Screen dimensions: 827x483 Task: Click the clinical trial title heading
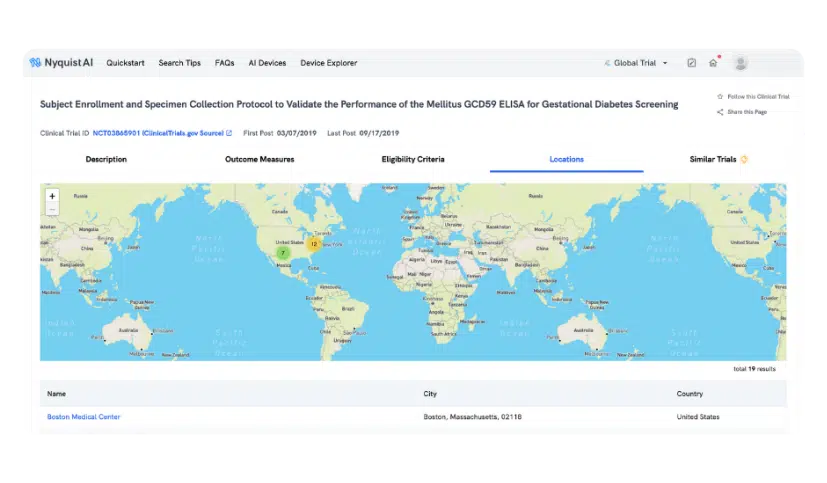click(x=359, y=104)
